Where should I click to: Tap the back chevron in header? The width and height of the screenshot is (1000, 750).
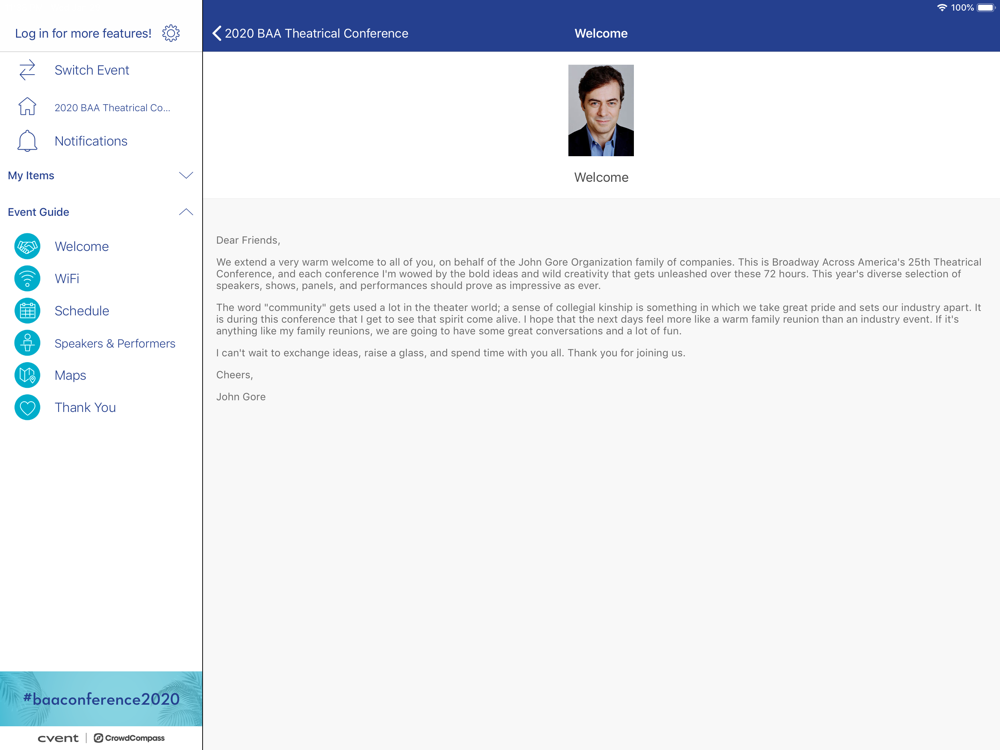[x=217, y=33]
